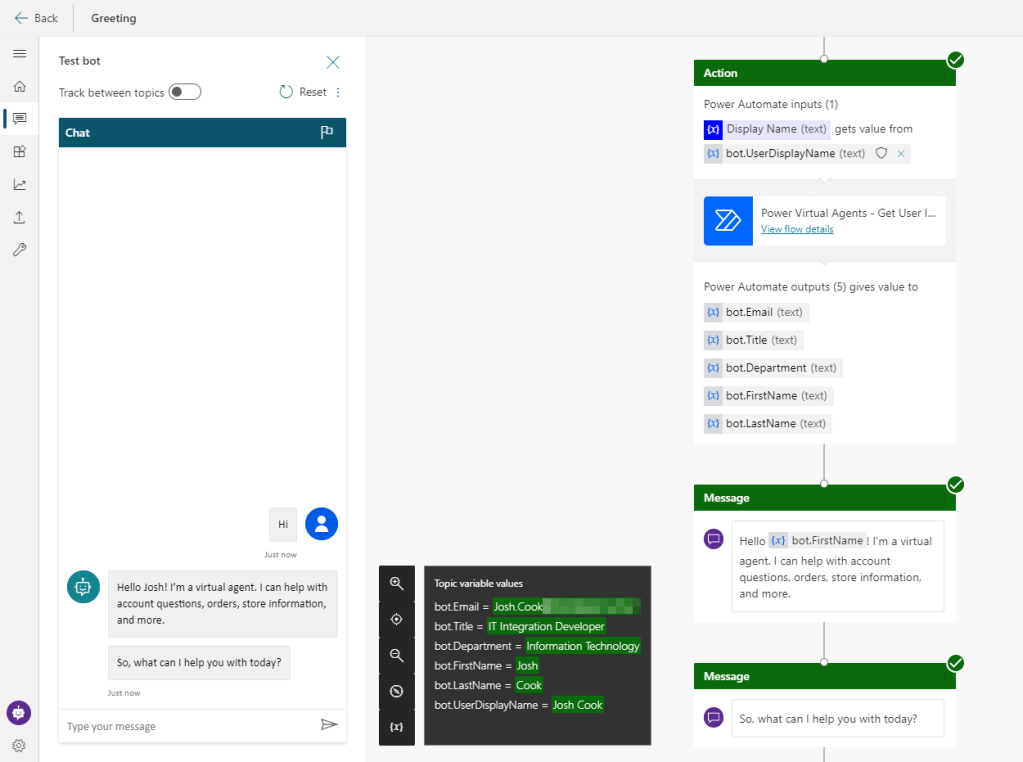Zoom out on the authoring canvas

tap(396, 655)
